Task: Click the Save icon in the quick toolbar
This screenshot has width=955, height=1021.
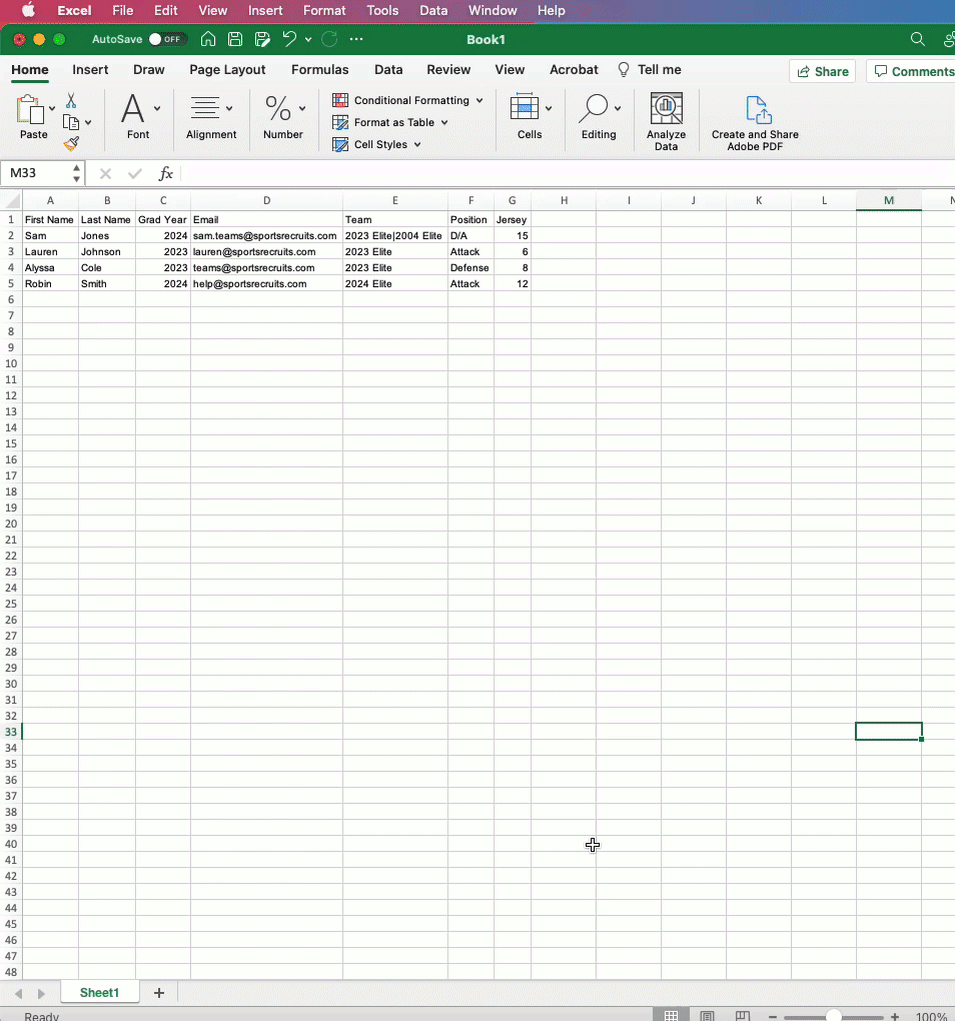Action: click(x=235, y=39)
